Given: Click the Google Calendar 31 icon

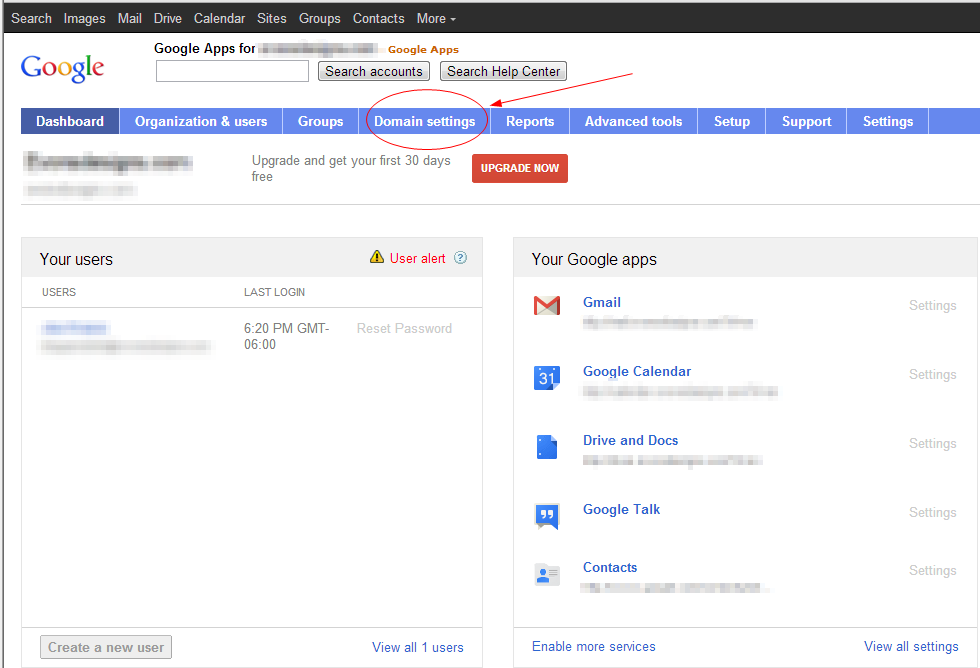Looking at the screenshot, I should click(547, 378).
